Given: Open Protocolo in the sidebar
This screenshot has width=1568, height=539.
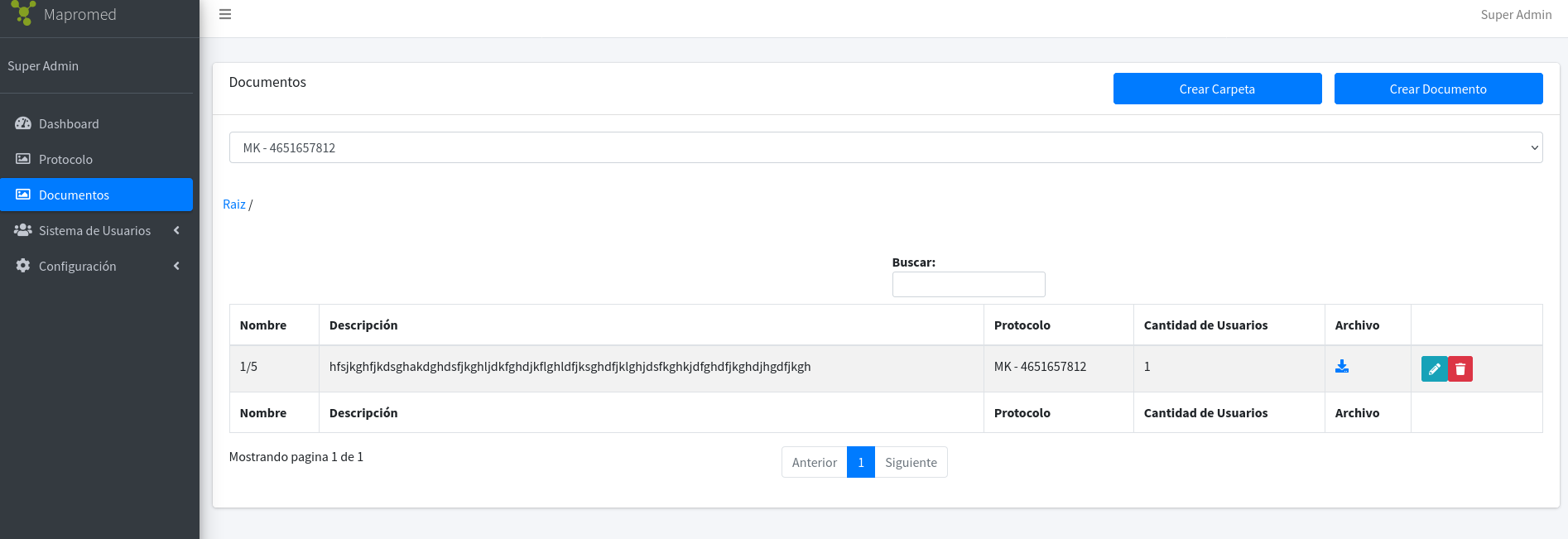Looking at the screenshot, I should (x=65, y=159).
